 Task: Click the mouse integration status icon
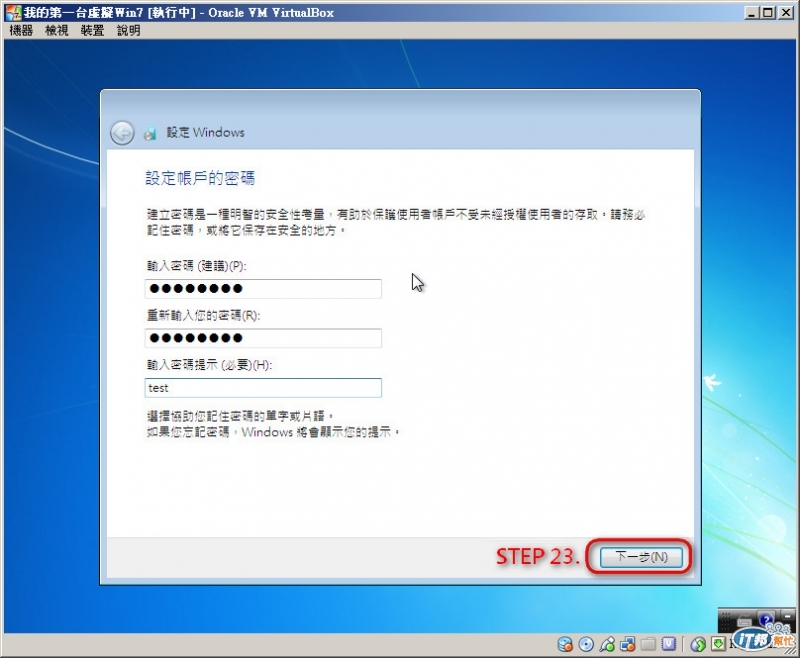coord(698,645)
